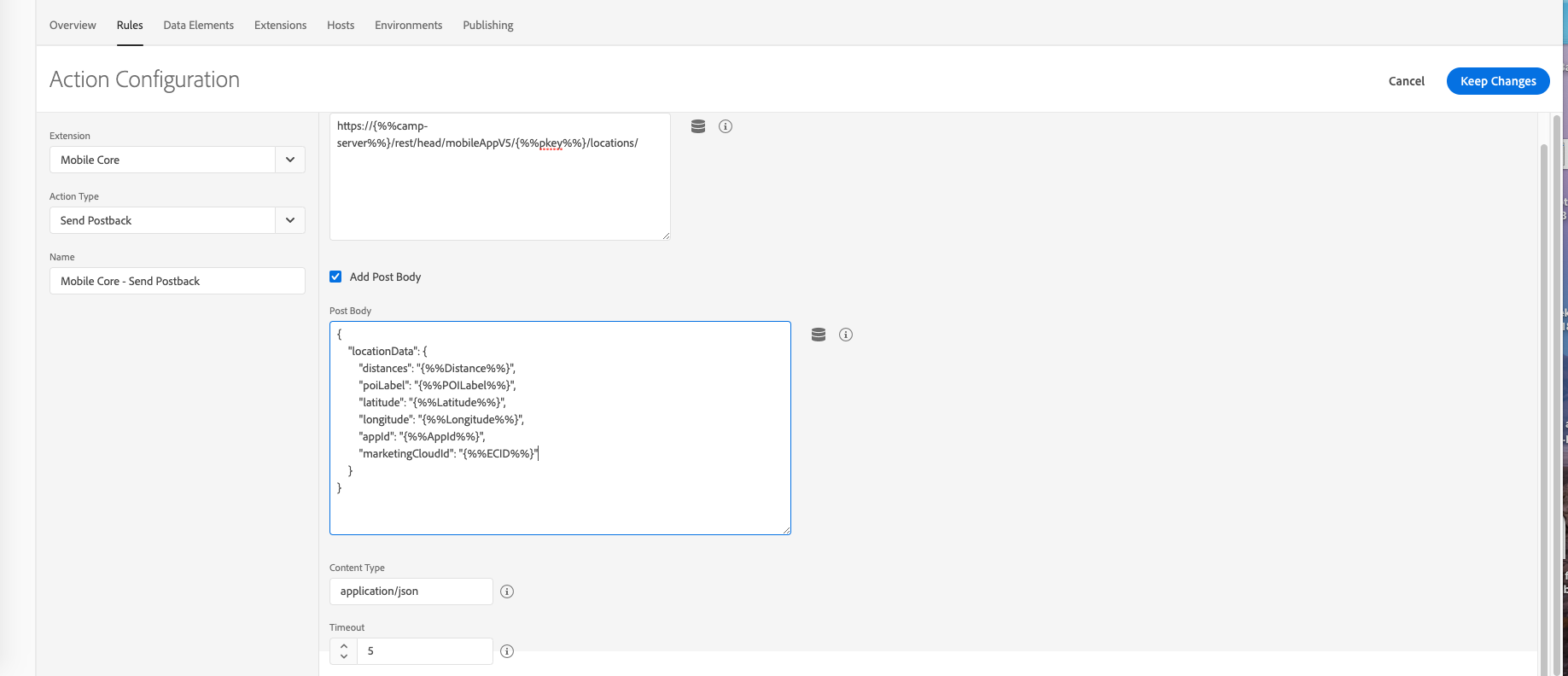
Task: Uncheck the Add Post Body checkbox
Action: click(335, 277)
